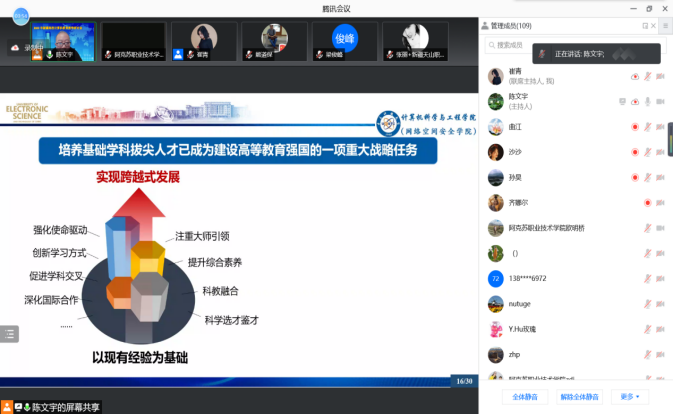The width and height of the screenshot is (673, 414).
Task: Pop out the members panel
Action: tap(645, 25)
